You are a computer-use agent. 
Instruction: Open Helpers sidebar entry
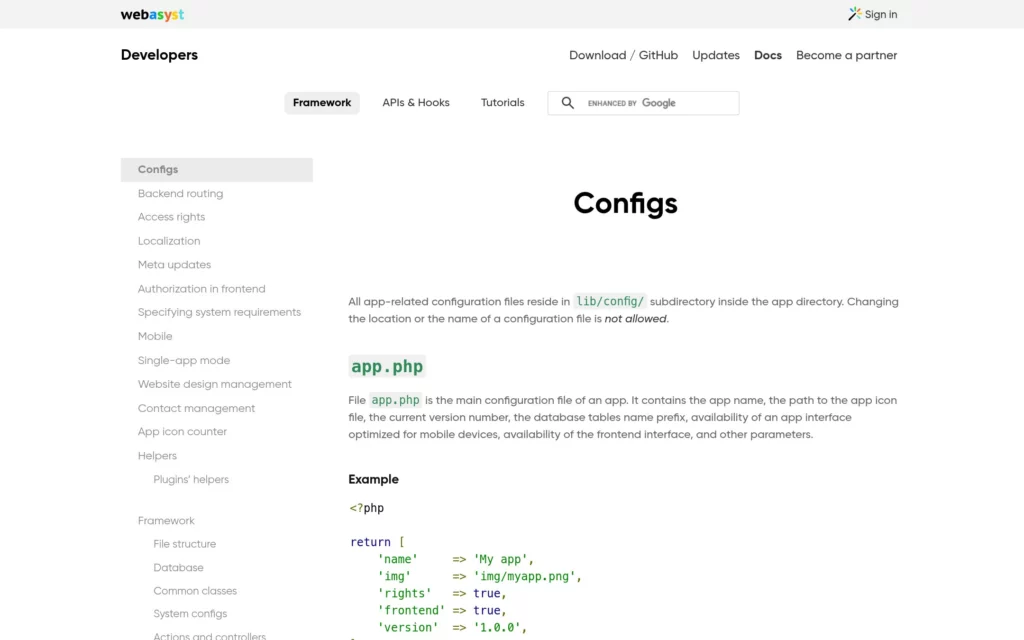[x=157, y=456]
